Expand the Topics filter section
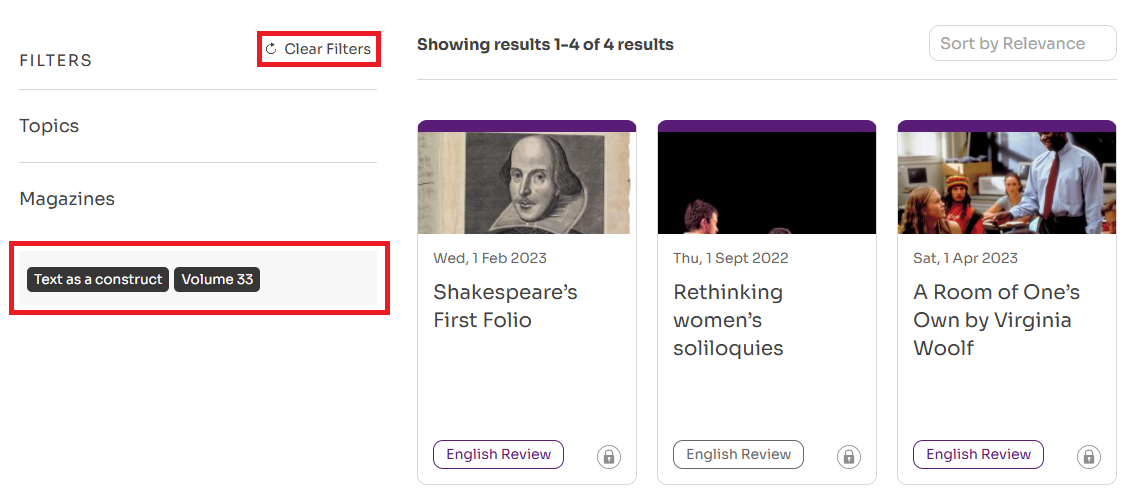The image size is (1136, 503). 49,126
